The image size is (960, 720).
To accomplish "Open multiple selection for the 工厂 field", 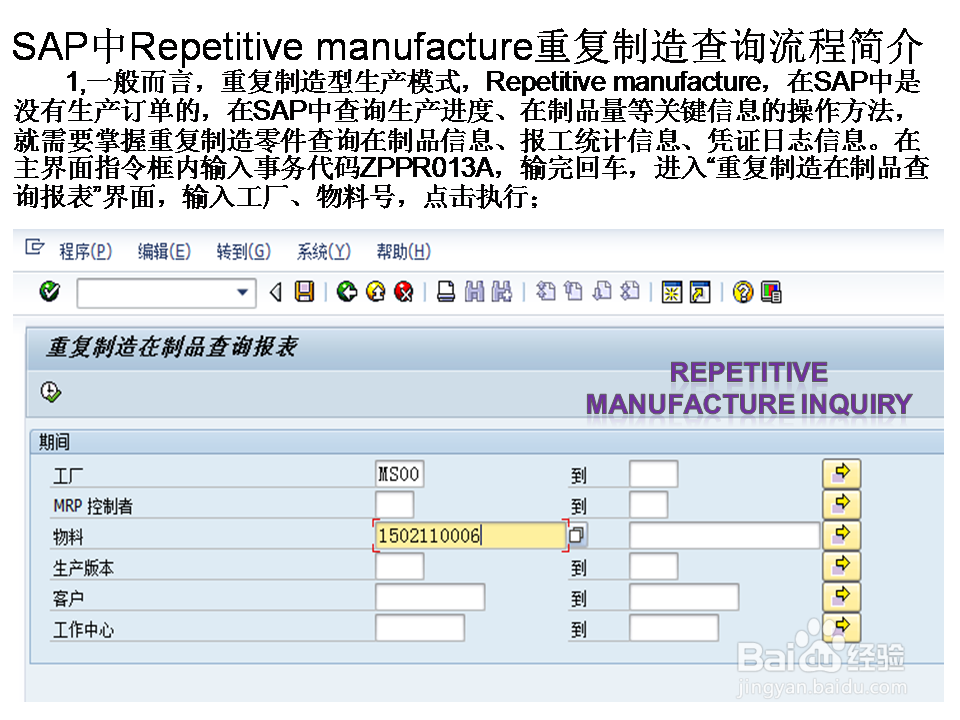I will pos(841,473).
